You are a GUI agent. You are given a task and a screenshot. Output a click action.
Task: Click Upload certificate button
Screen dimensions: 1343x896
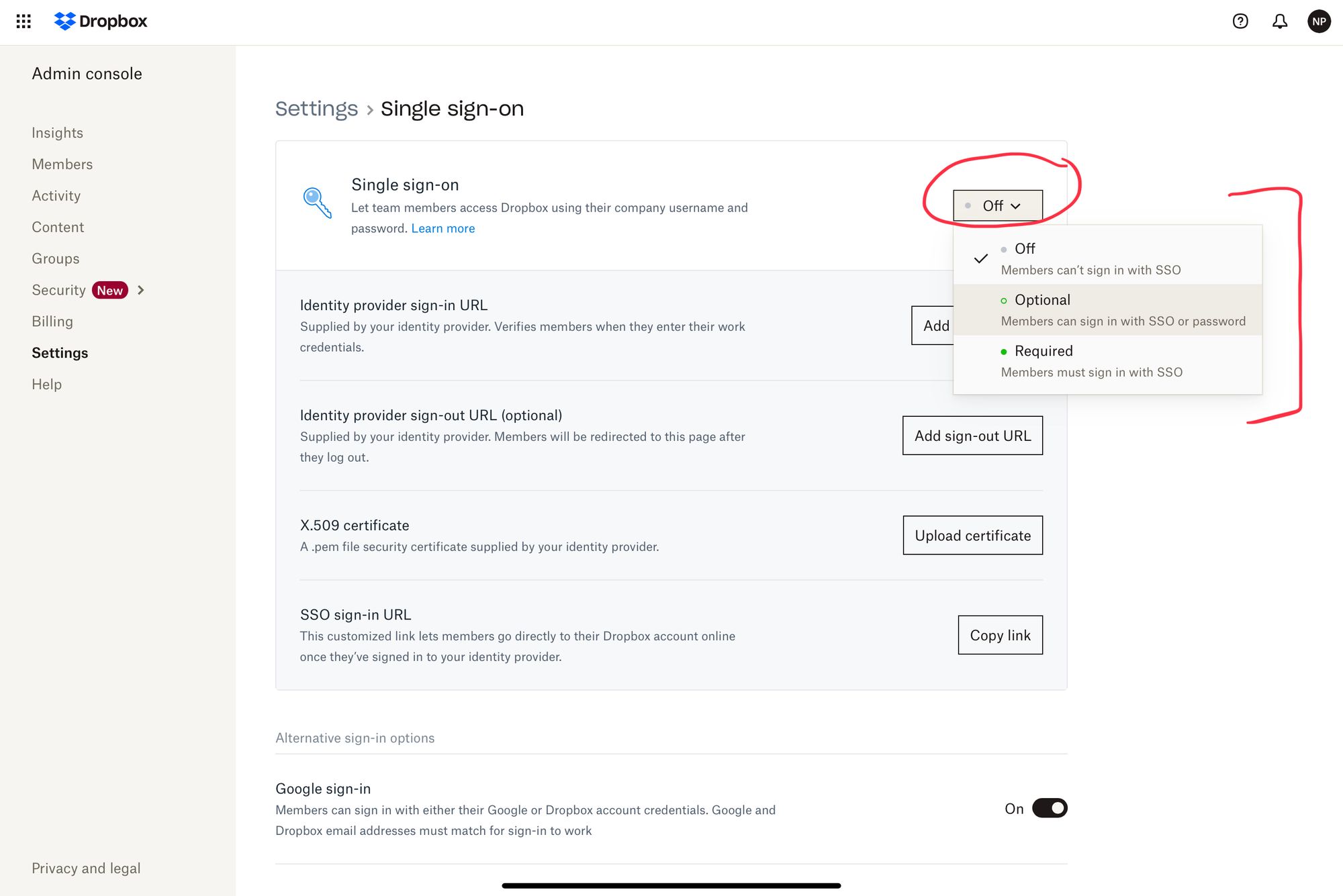pos(972,536)
